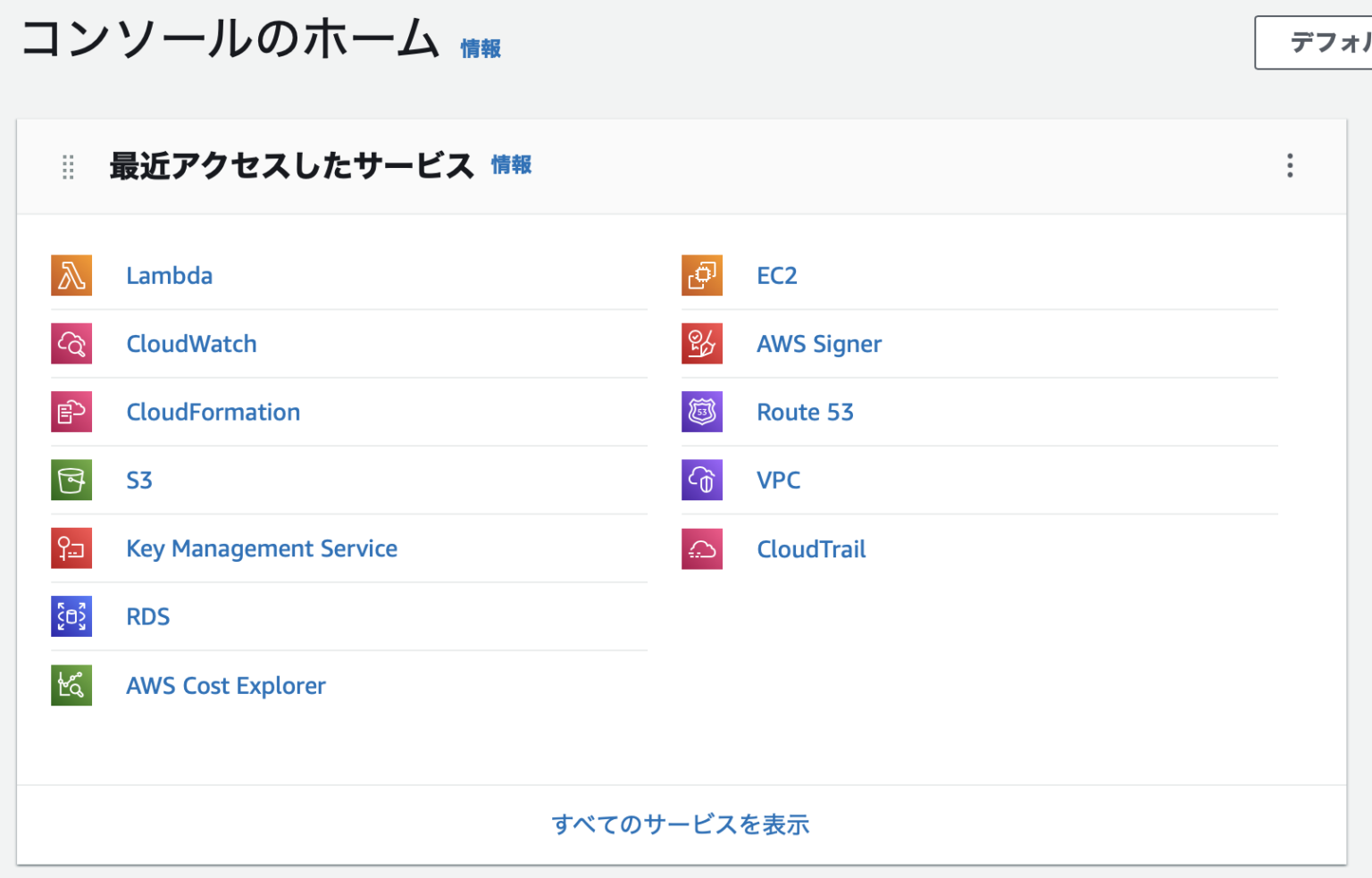Viewport: 1372px width, 878px height.
Task: Open CloudTrail via its service icon
Action: [702, 548]
